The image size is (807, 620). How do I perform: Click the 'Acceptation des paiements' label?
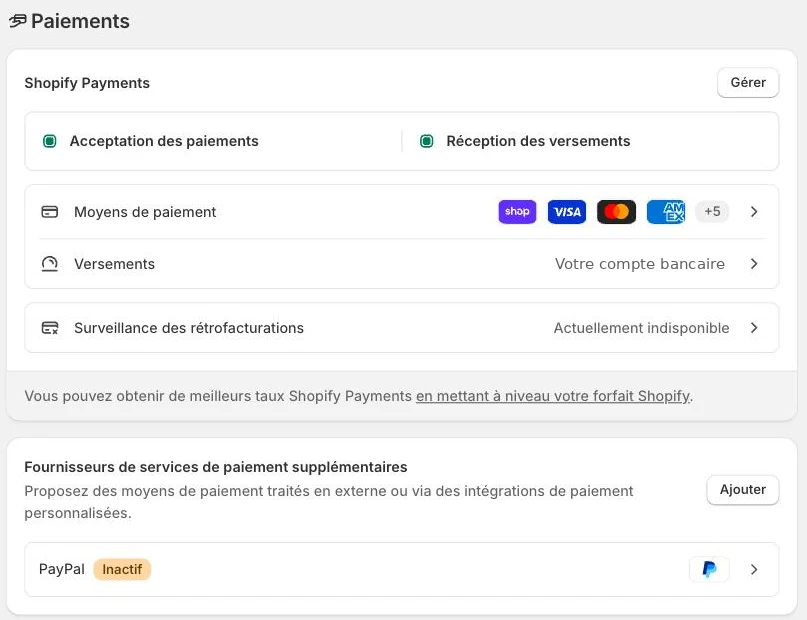(164, 141)
